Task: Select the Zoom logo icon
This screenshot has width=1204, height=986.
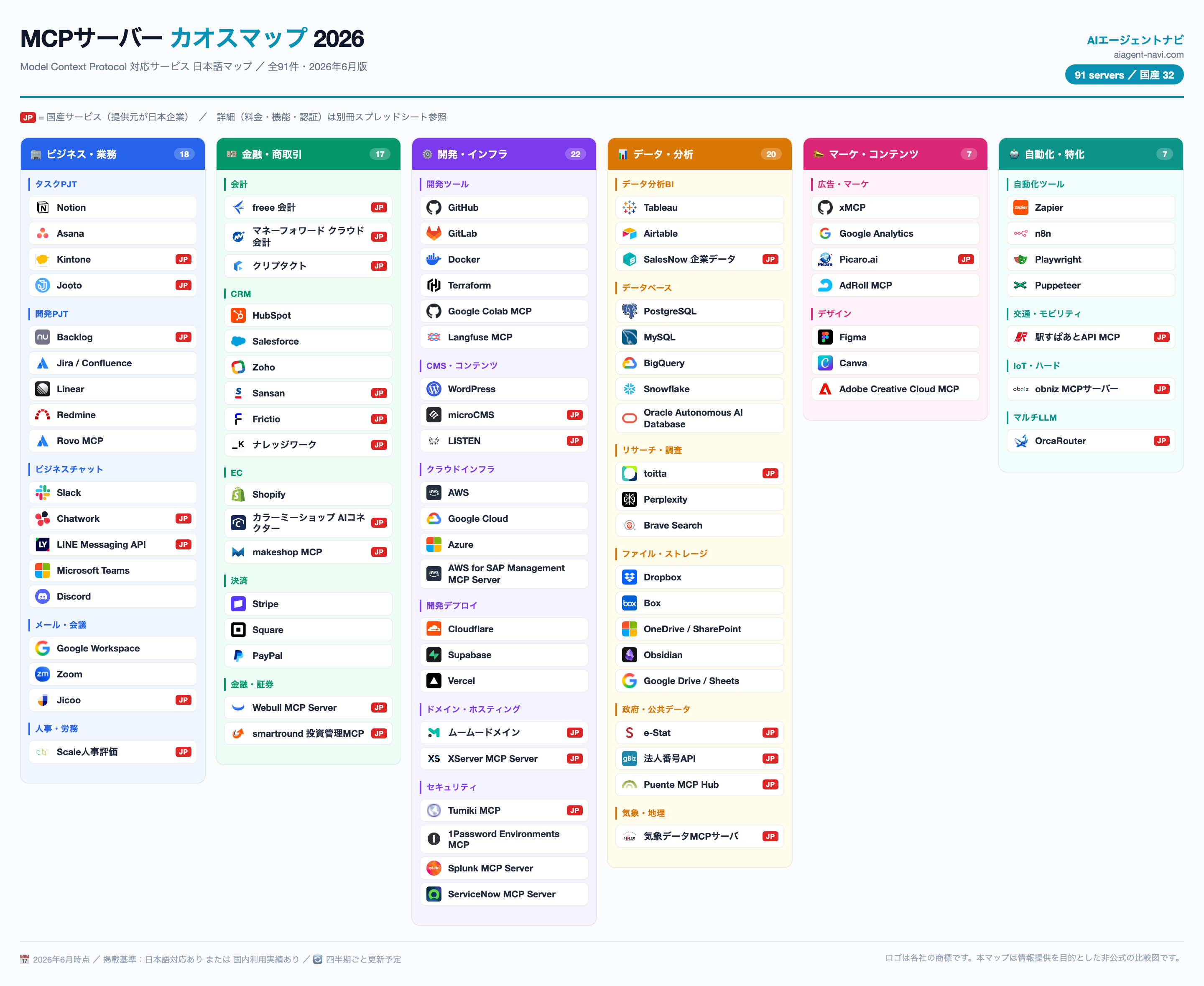Action: point(43,674)
